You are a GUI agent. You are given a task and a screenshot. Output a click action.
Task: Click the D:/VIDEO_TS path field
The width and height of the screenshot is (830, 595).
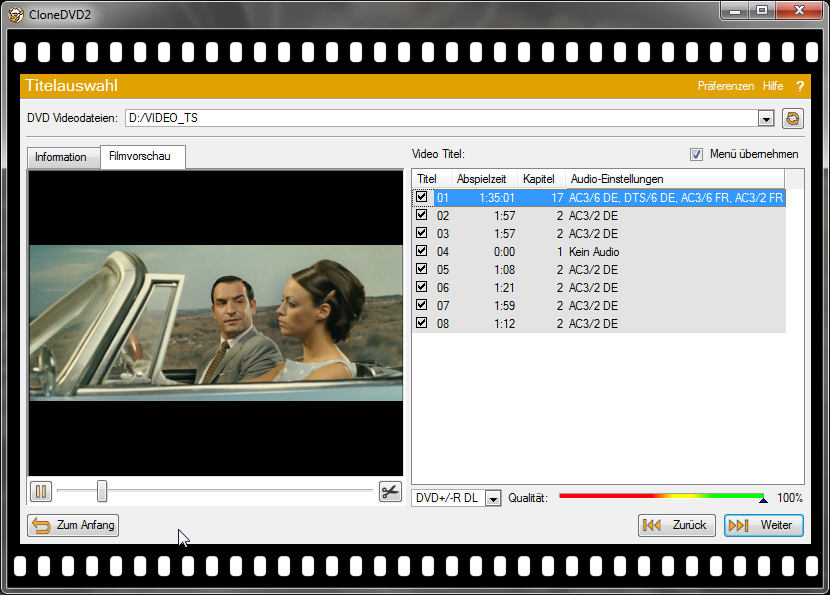coord(441,118)
